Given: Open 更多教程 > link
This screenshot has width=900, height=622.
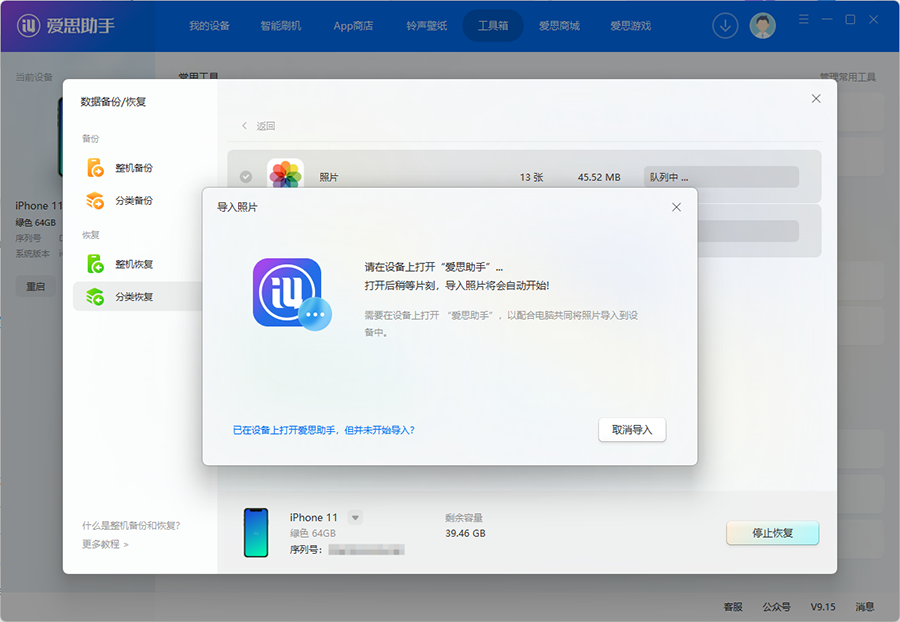Looking at the screenshot, I should coord(105,544).
